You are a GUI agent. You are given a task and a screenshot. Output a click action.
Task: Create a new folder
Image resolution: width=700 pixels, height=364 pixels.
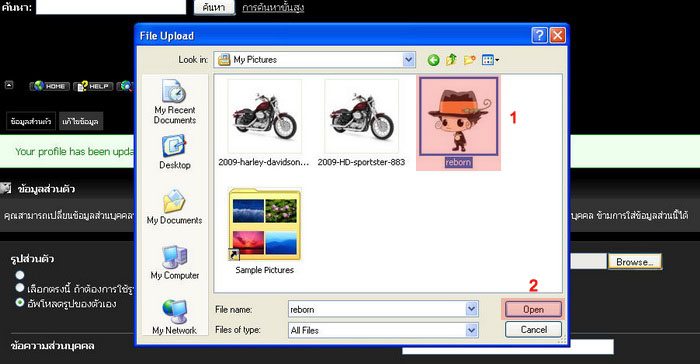pyautogui.click(x=469, y=60)
